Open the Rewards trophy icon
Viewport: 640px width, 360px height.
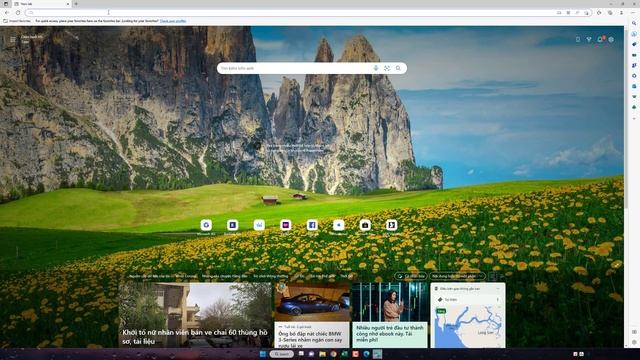tap(589, 40)
